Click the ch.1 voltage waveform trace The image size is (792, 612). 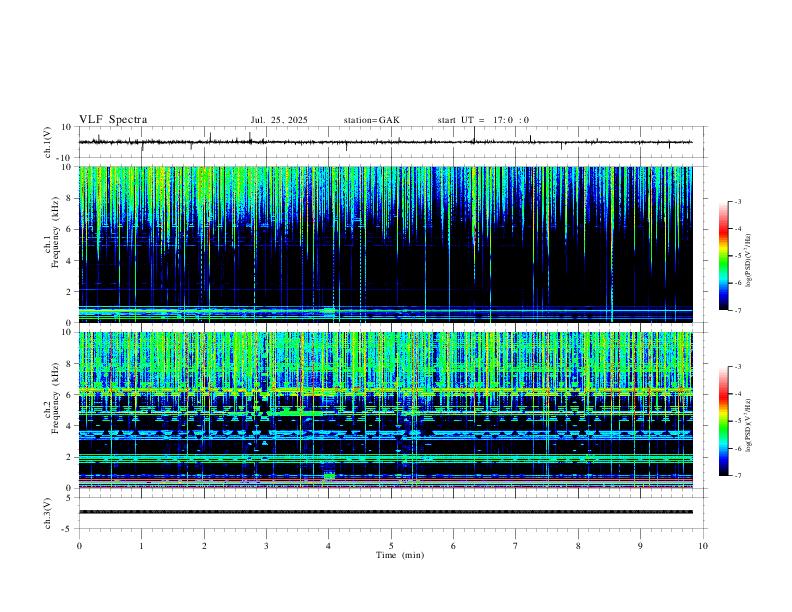pyautogui.click(x=385, y=142)
